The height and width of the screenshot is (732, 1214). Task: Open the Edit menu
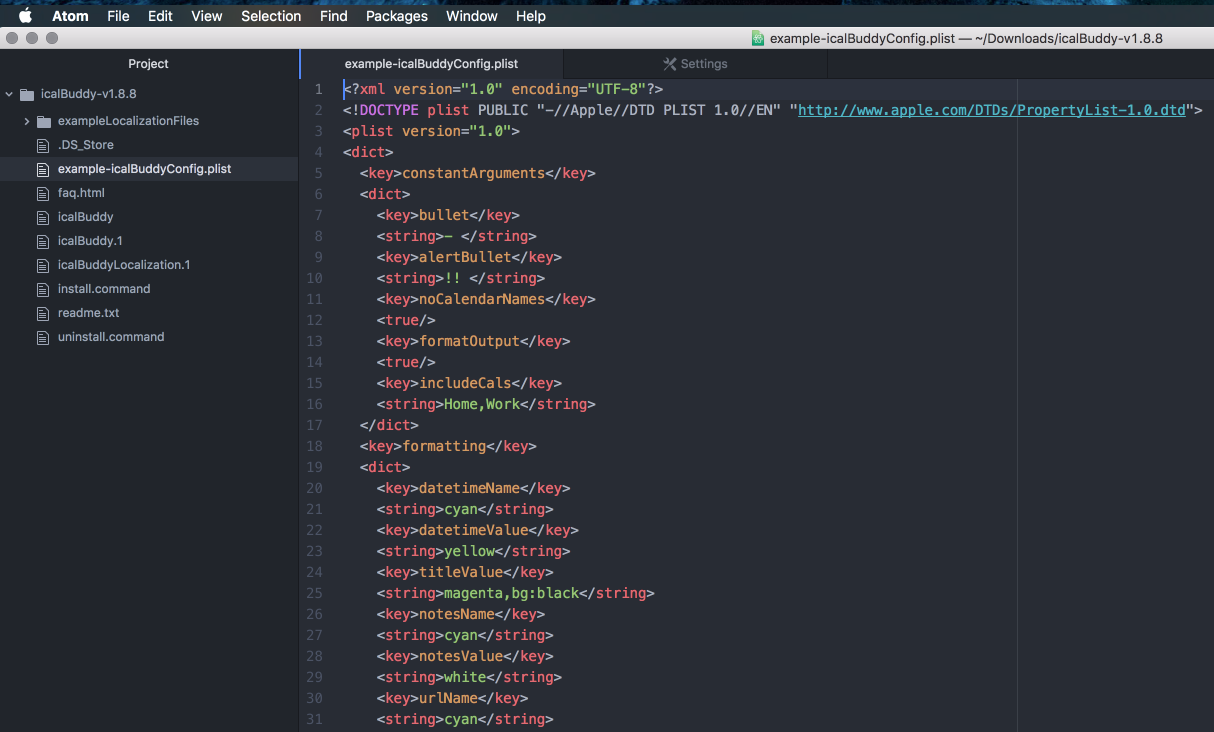point(160,15)
